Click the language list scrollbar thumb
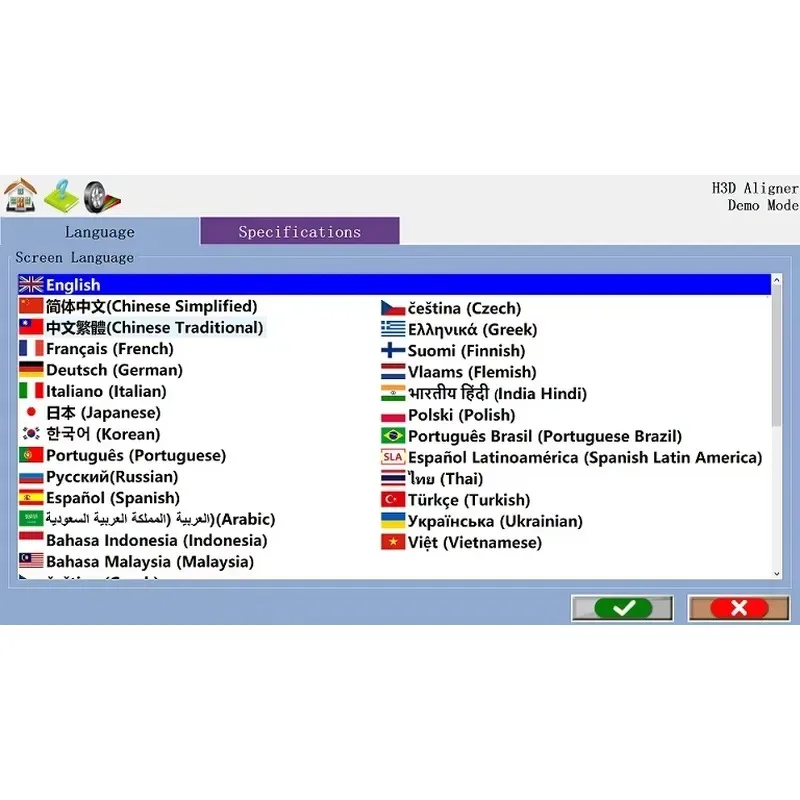Image resolution: width=800 pixels, height=800 pixels. [x=777, y=355]
